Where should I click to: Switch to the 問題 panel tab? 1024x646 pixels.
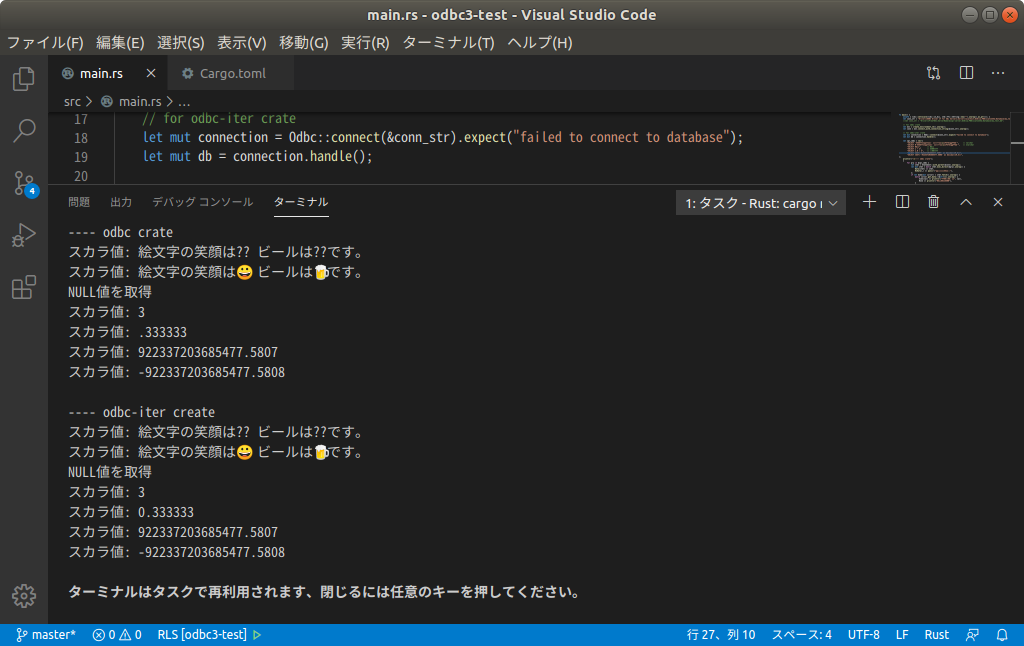79,202
